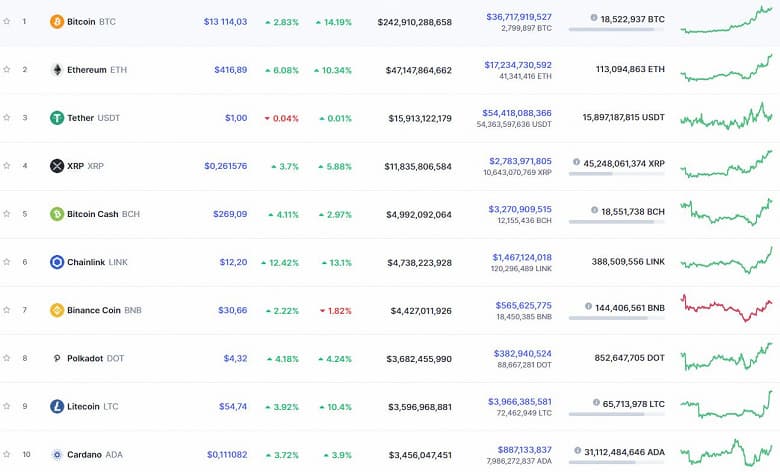Click Litecoin circulating supply progress bar

coord(616,414)
